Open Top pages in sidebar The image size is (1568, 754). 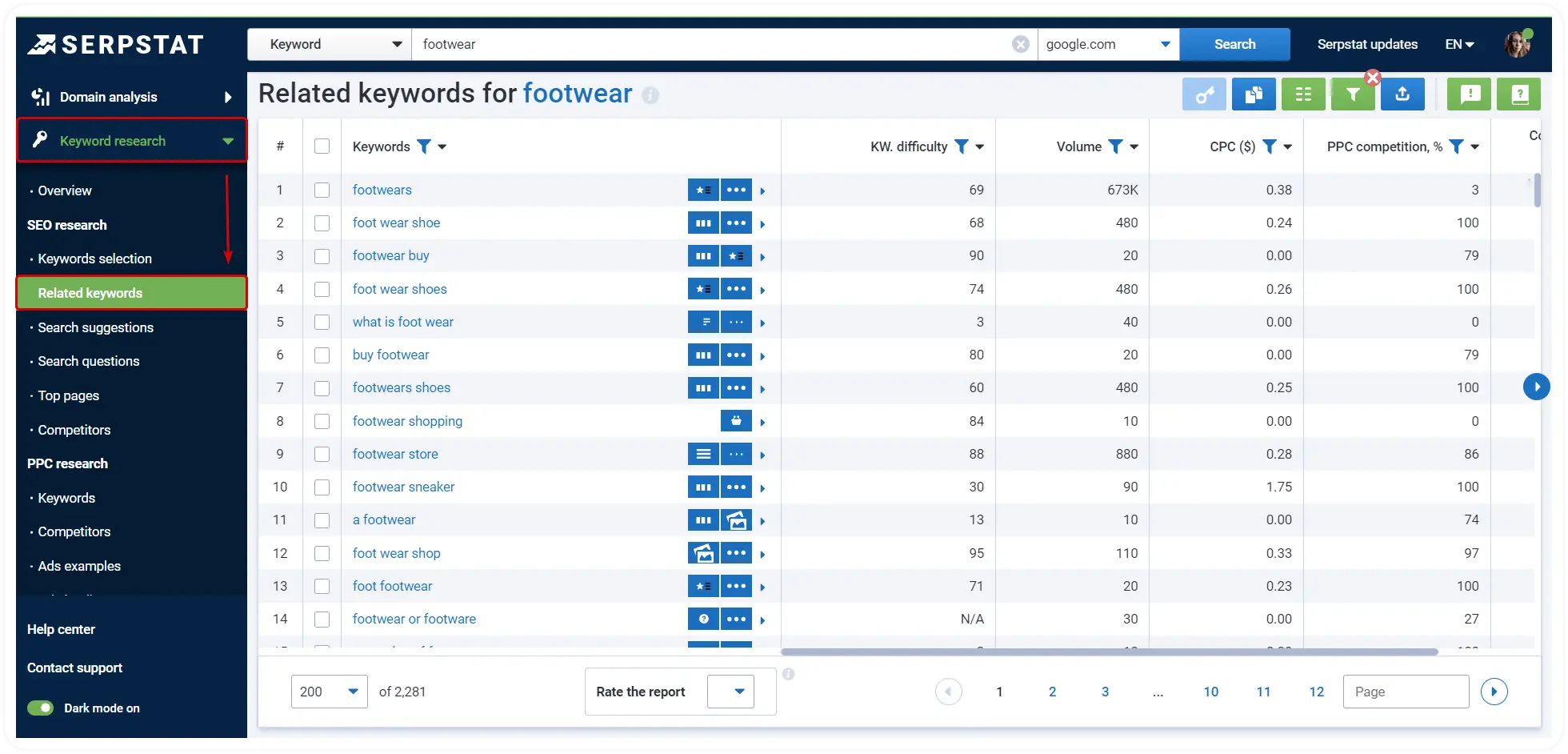click(68, 395)
